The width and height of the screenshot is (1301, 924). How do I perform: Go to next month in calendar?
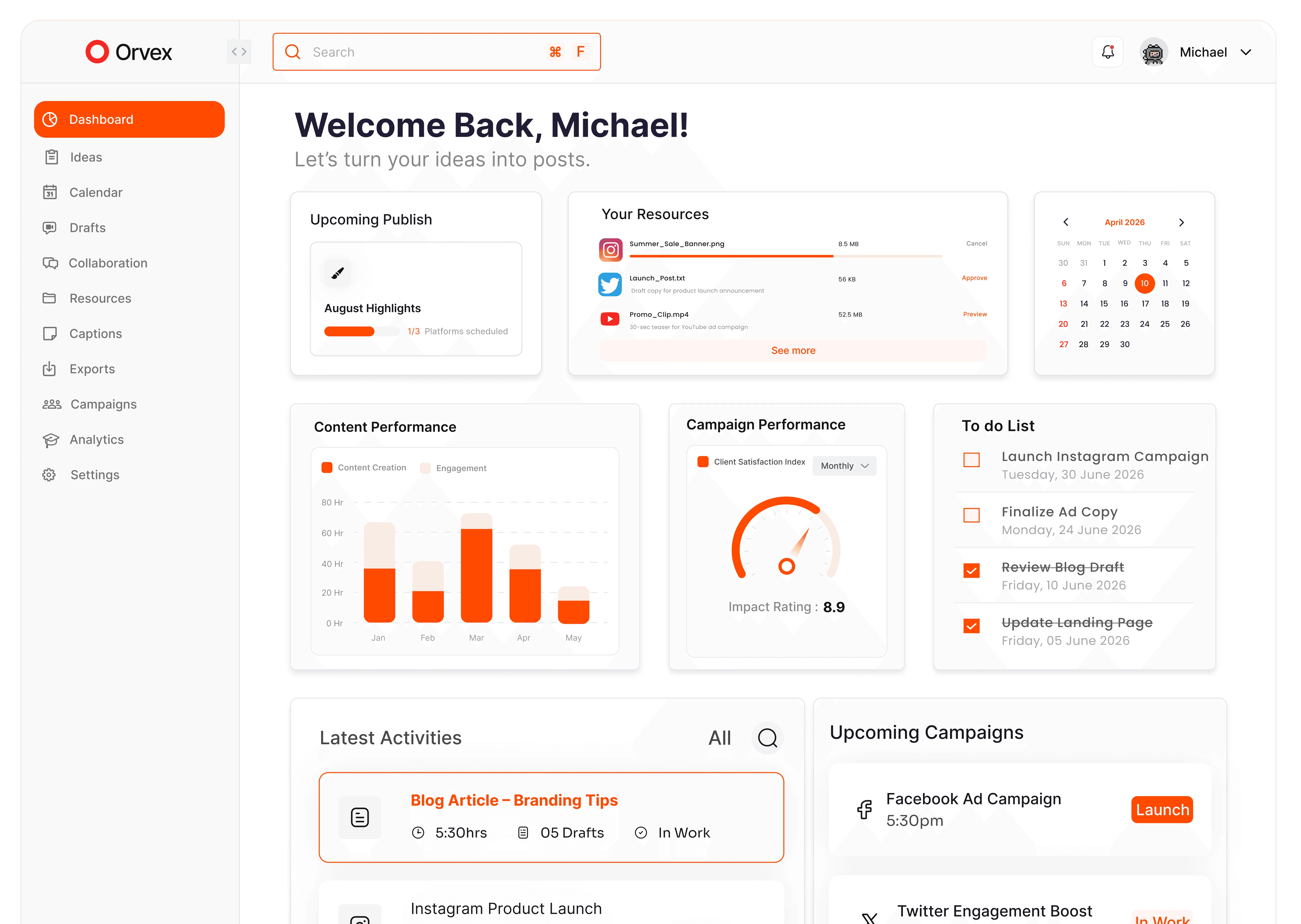(1182, 222)
